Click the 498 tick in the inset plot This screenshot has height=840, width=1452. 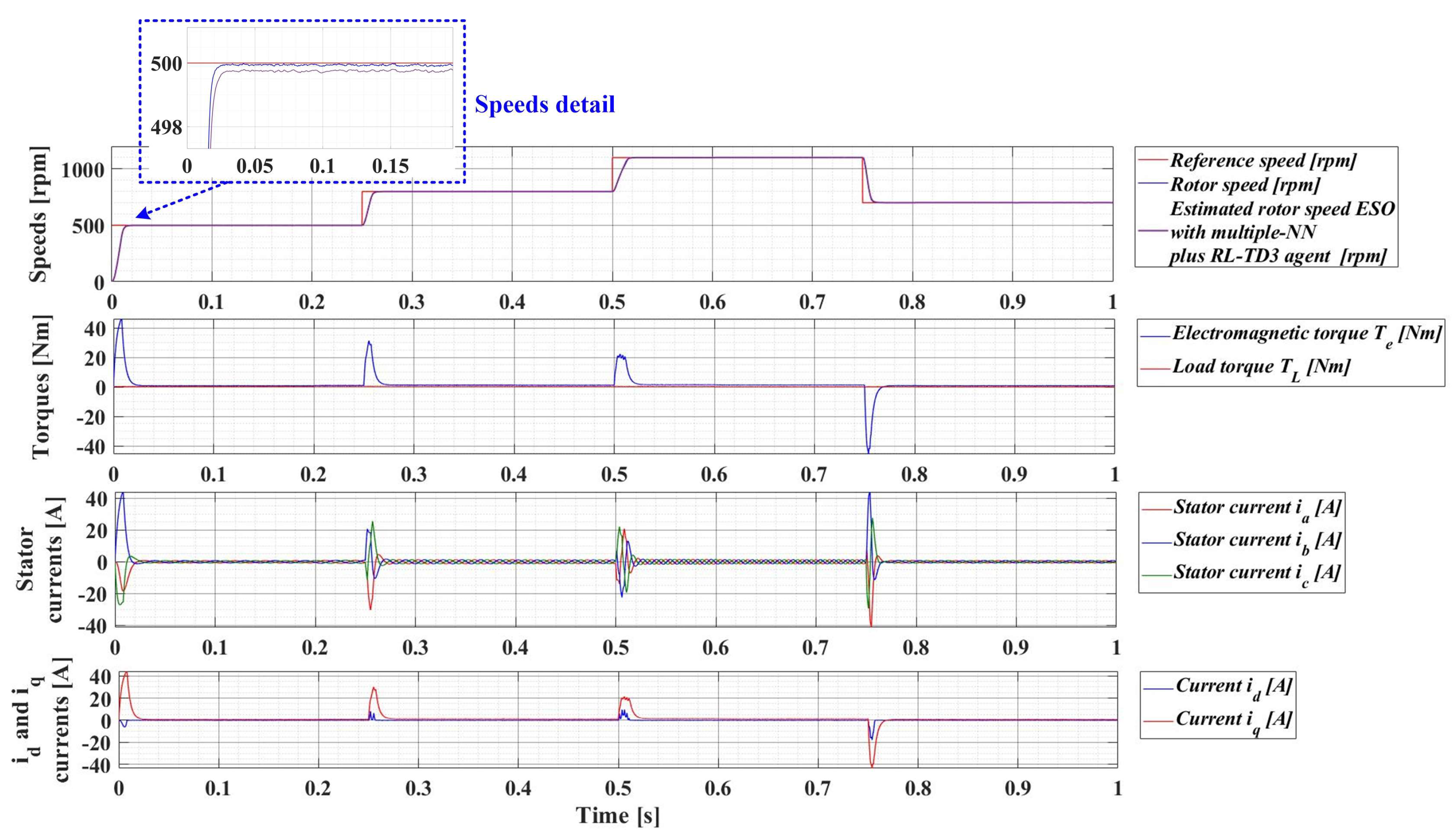[x=166, y=127]
